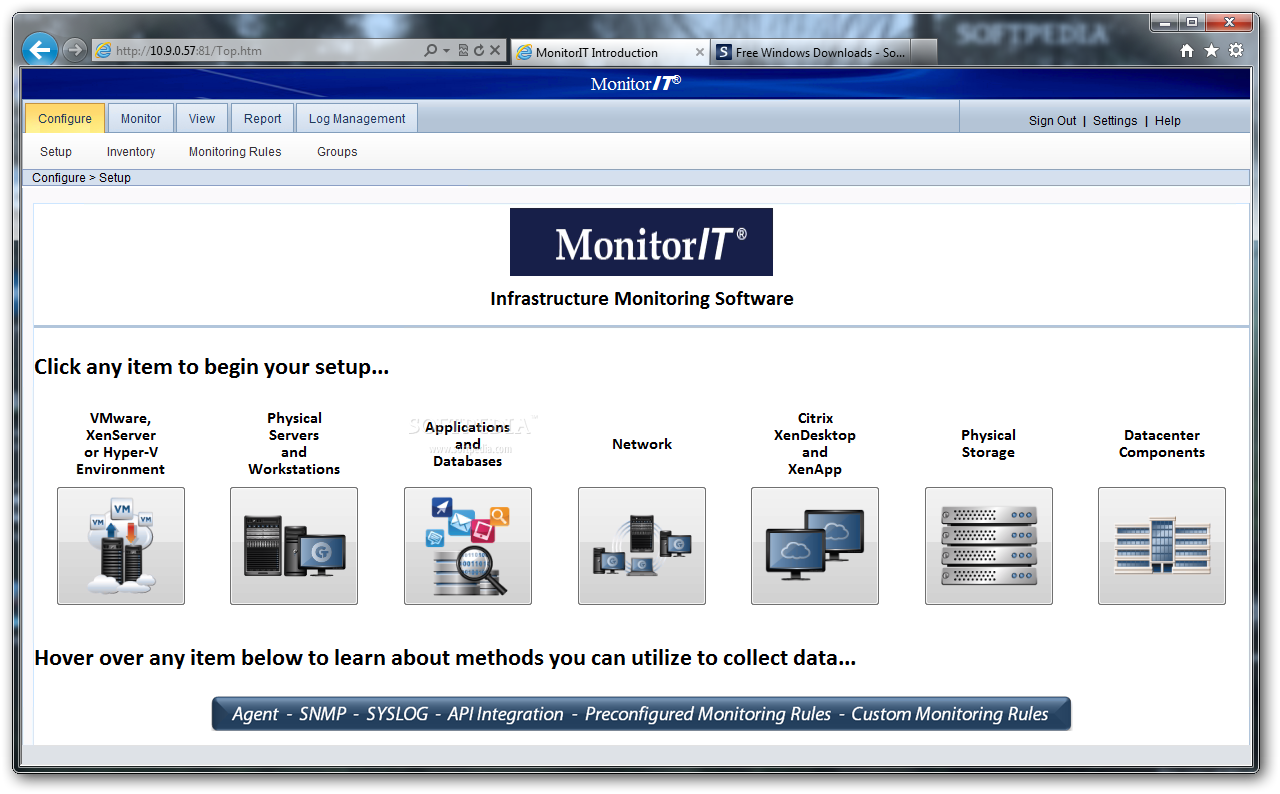This screenshot has height=794, width=1280.
Task: Open the Datacenter Components setup icon
Action: [x=1162, y=546]
